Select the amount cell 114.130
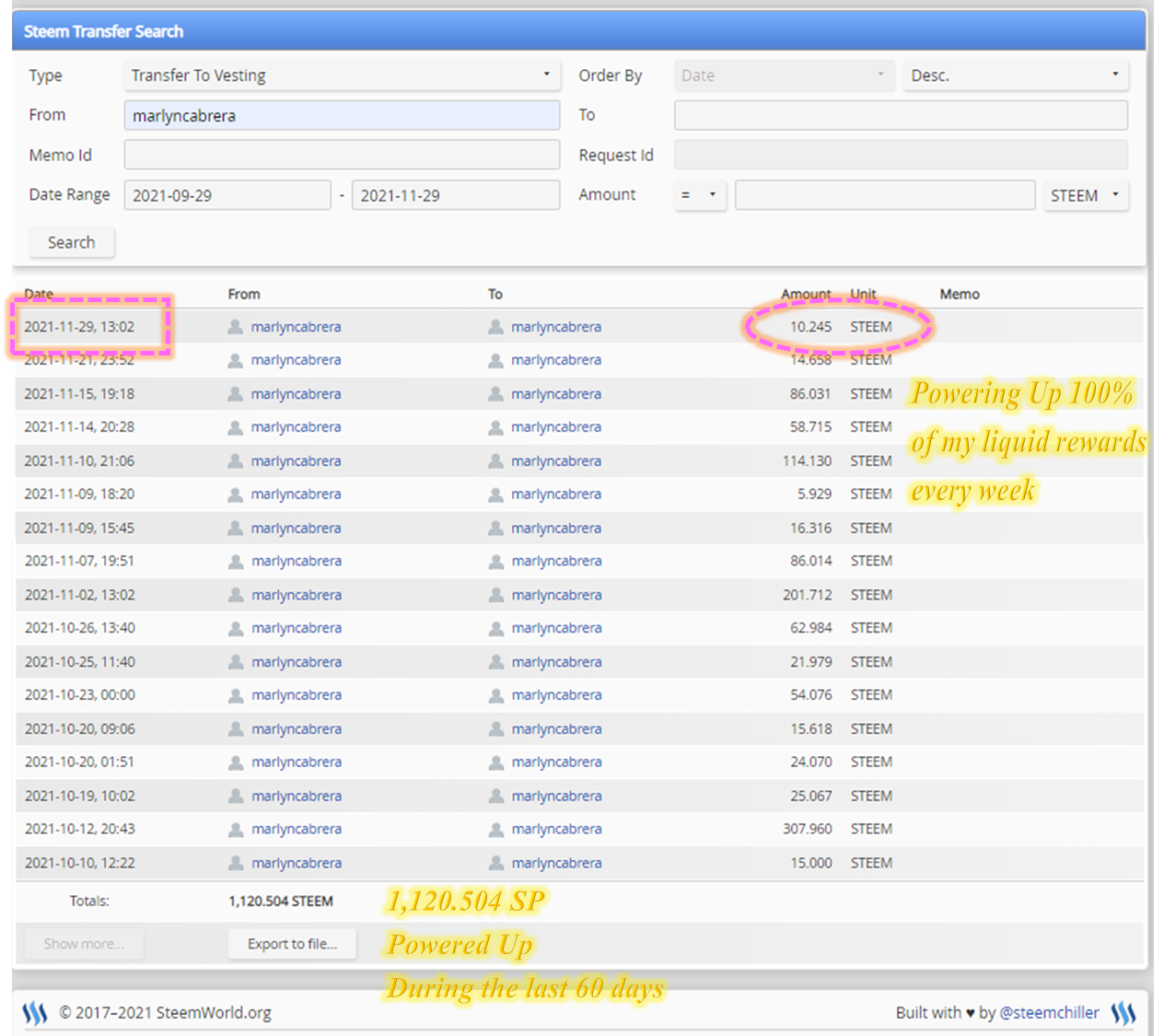Image resolution: width=1164 pixels, height=1036 pixels. (x=807, y=461)
